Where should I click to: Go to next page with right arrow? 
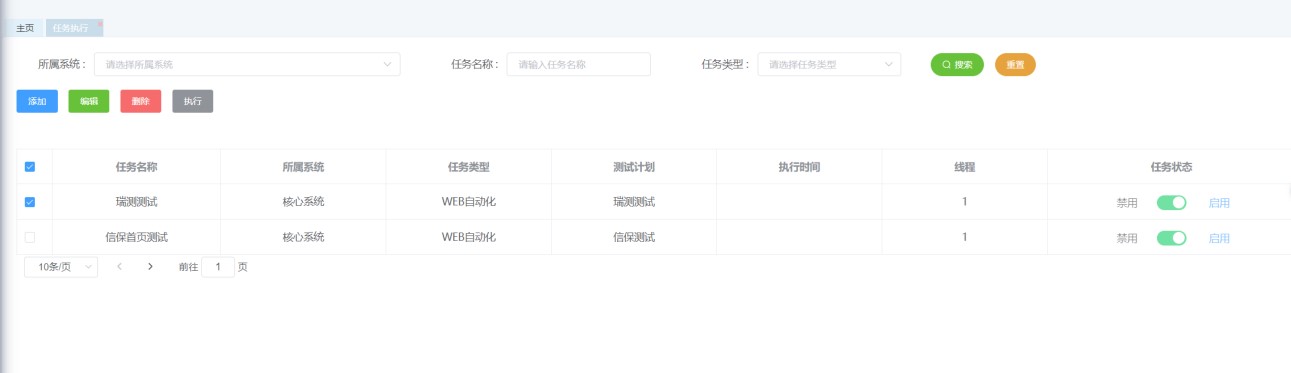(150, 267)
